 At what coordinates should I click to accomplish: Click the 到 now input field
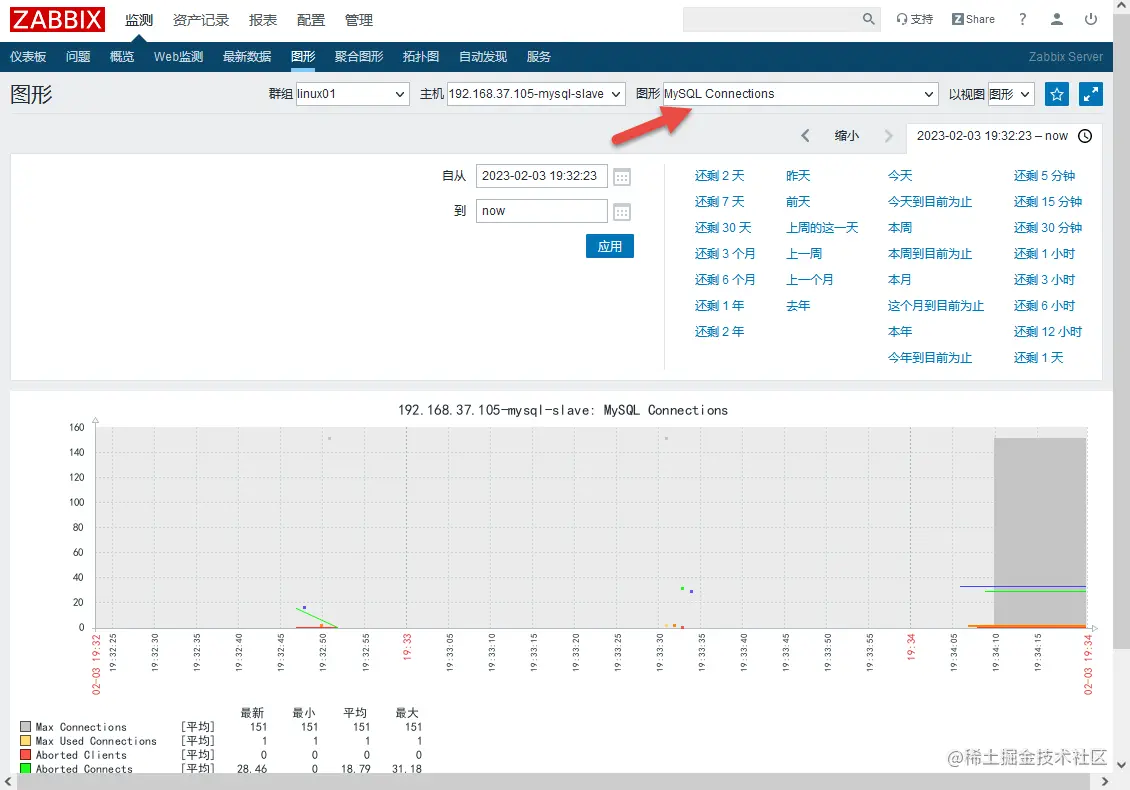pyautogui.click(x=541, y=211)
